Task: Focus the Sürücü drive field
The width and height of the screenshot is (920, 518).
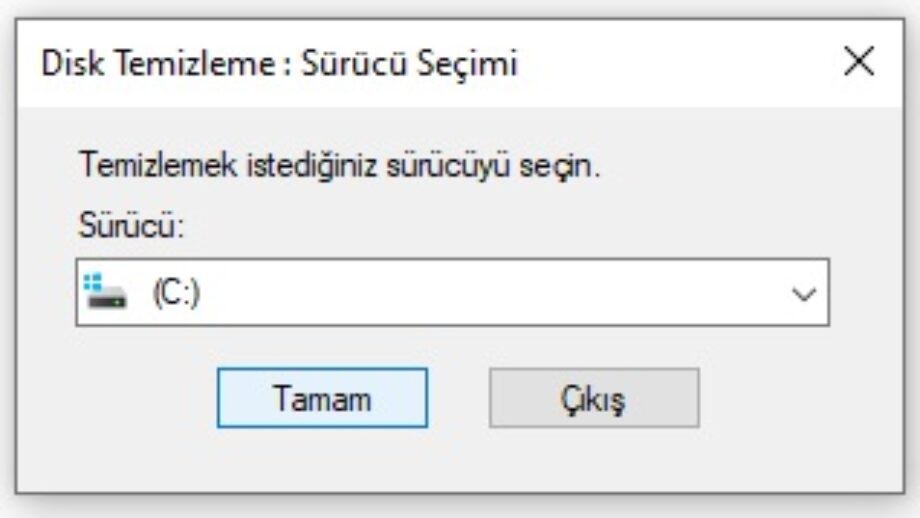Action: click(x=452, y=293)
